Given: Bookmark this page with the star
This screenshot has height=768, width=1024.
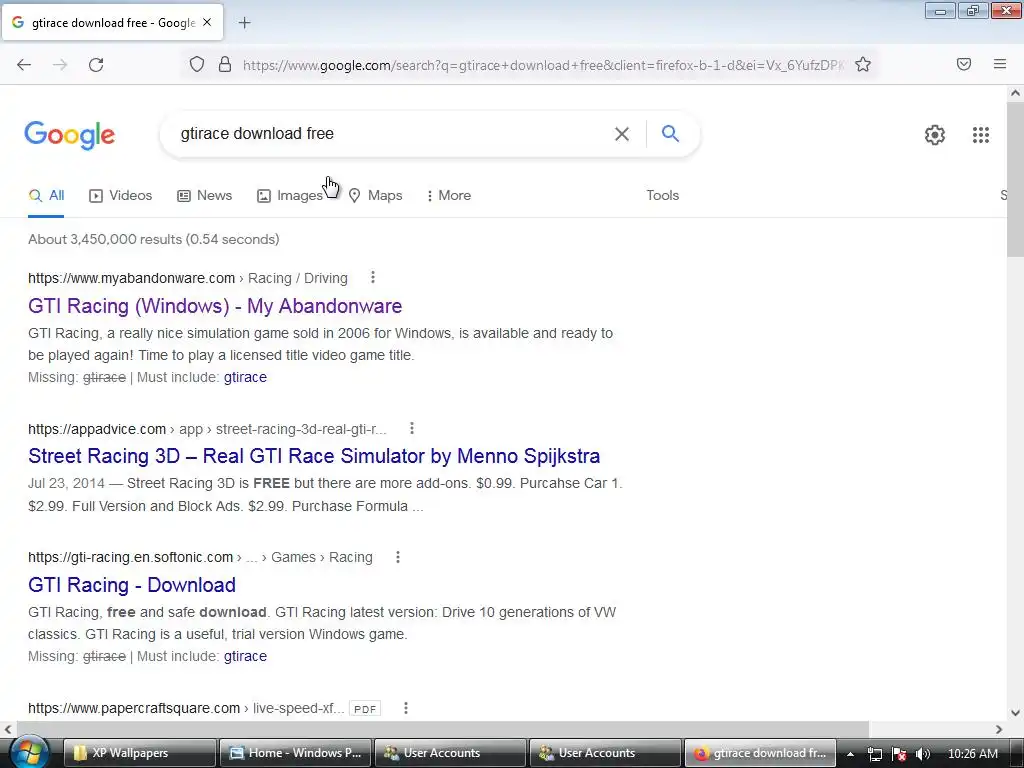Looking at the screenshot, I should click(x=863, y=65).
